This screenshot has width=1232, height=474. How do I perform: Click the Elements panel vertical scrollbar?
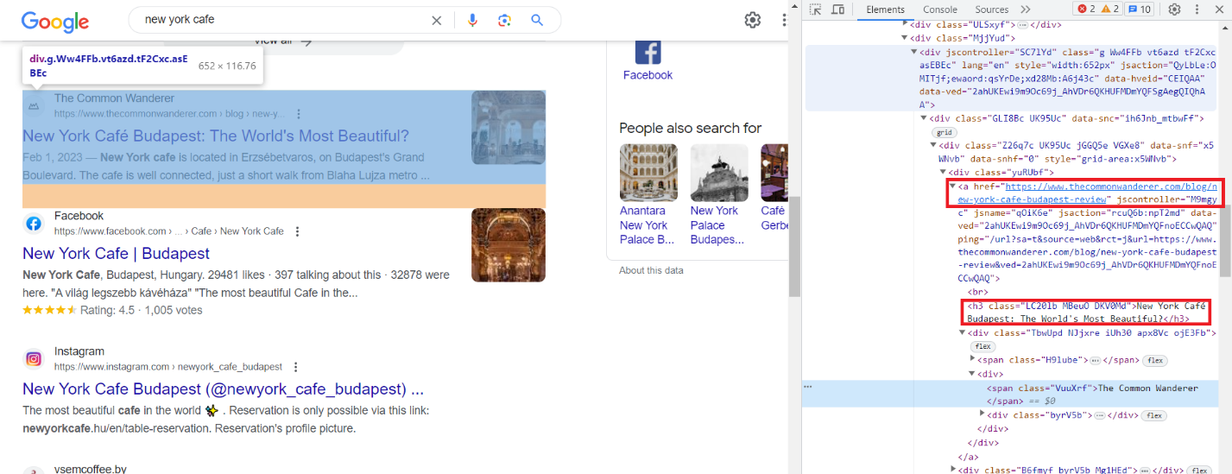(x=1225, y=240)
